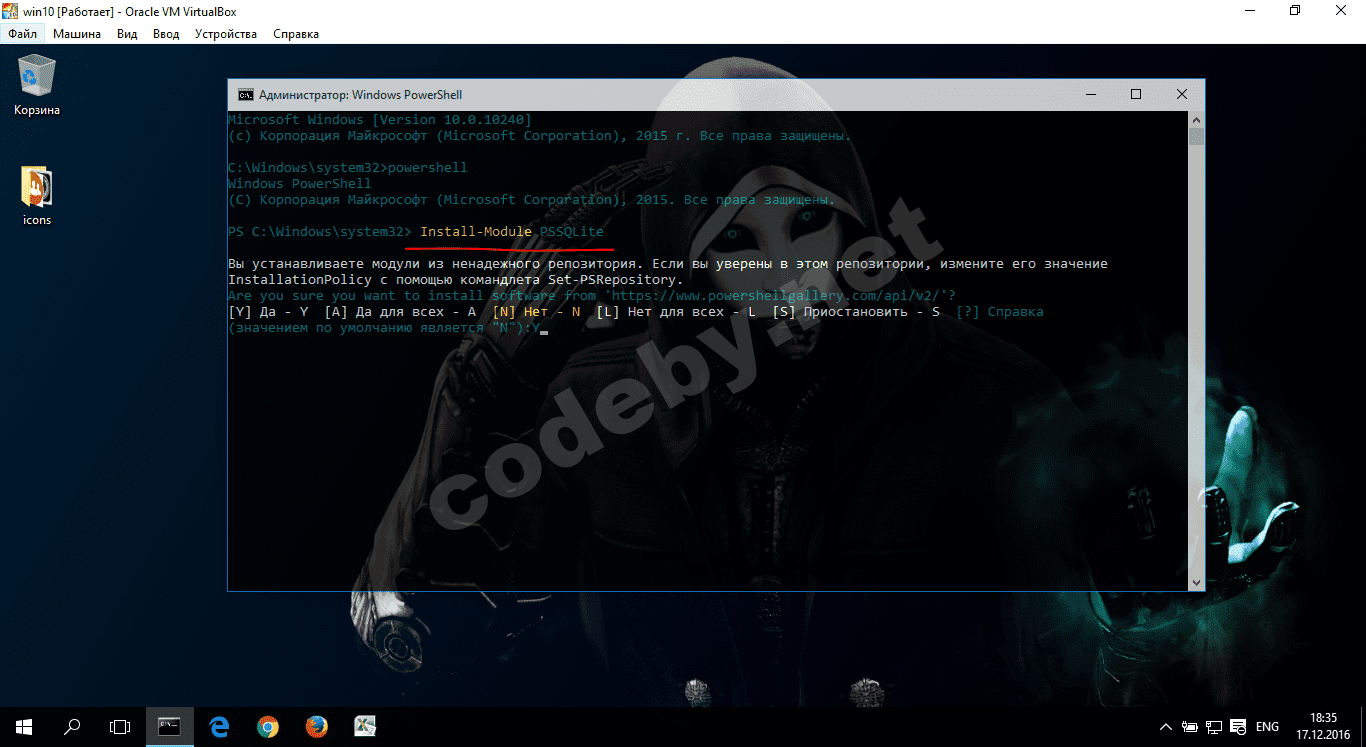
Task: Click the '[S] Приостановить - S' option
Action: click(x=856, y=312)
